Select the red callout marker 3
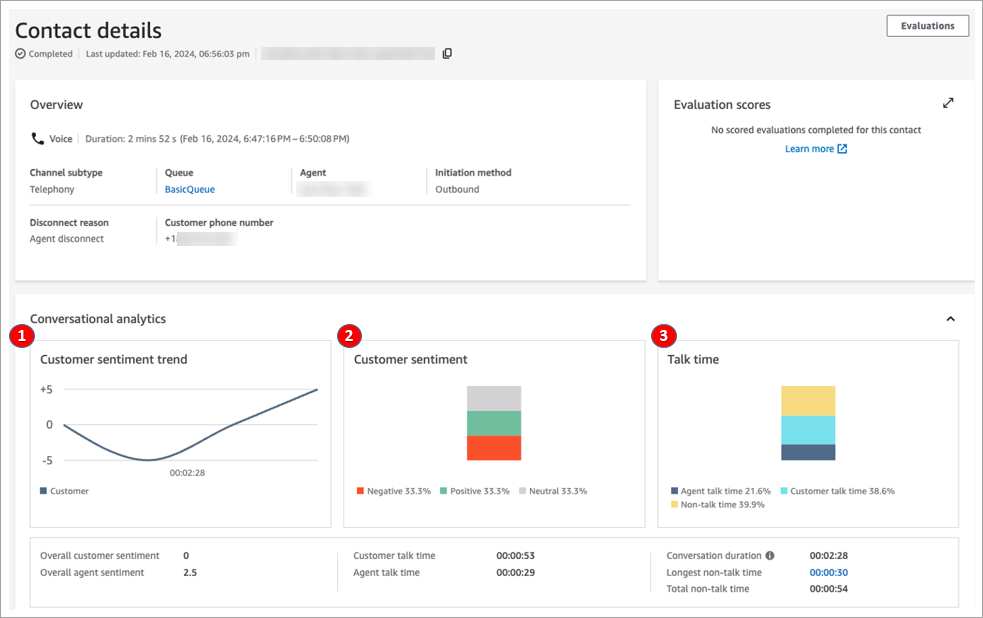983x618 pixels. click(664, 336)
